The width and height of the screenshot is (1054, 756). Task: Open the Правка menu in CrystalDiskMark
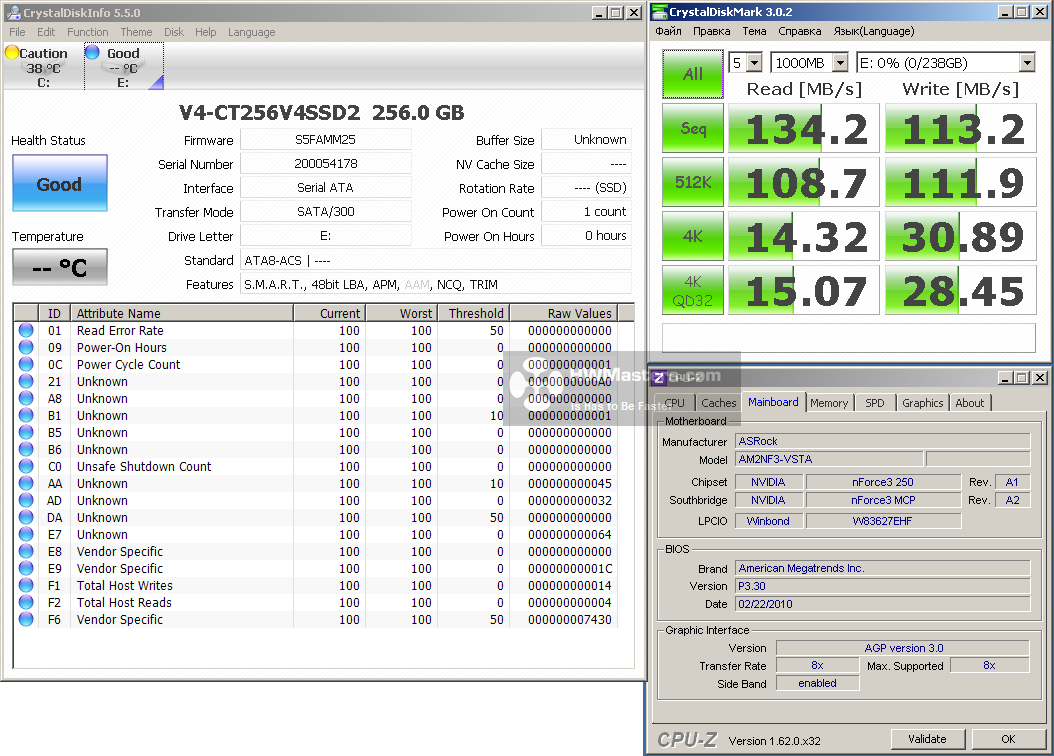(712, 31)
